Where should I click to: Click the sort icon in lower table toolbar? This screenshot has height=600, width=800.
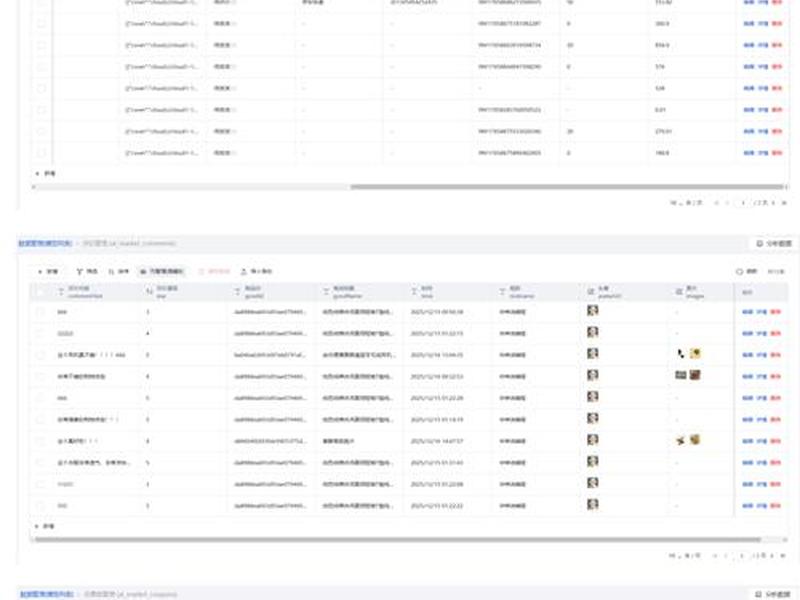(111, 271)
